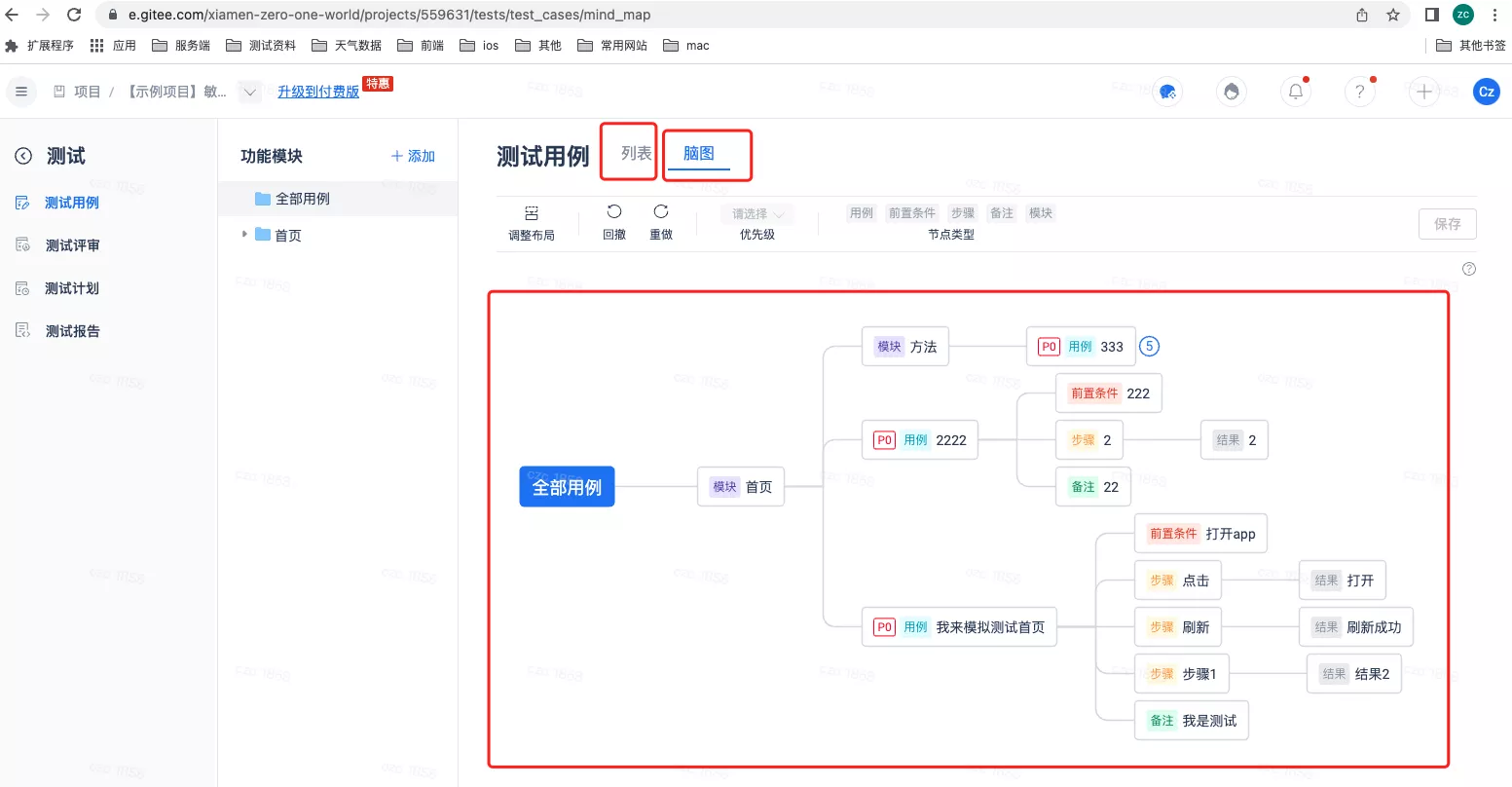Viewport: 1512px width, 787px height.
Task: Switch to the 脑图 tab
Action: tap(699, 153)
